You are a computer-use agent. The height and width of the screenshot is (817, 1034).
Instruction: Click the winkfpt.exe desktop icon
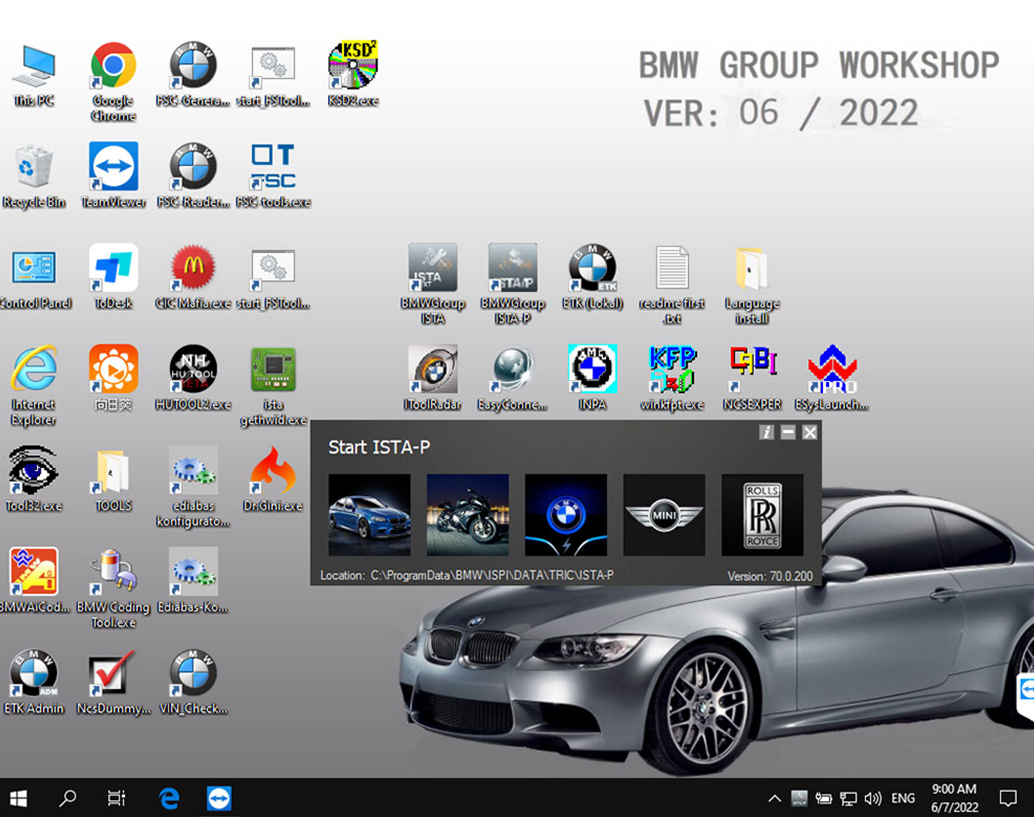tap(672, 378)
